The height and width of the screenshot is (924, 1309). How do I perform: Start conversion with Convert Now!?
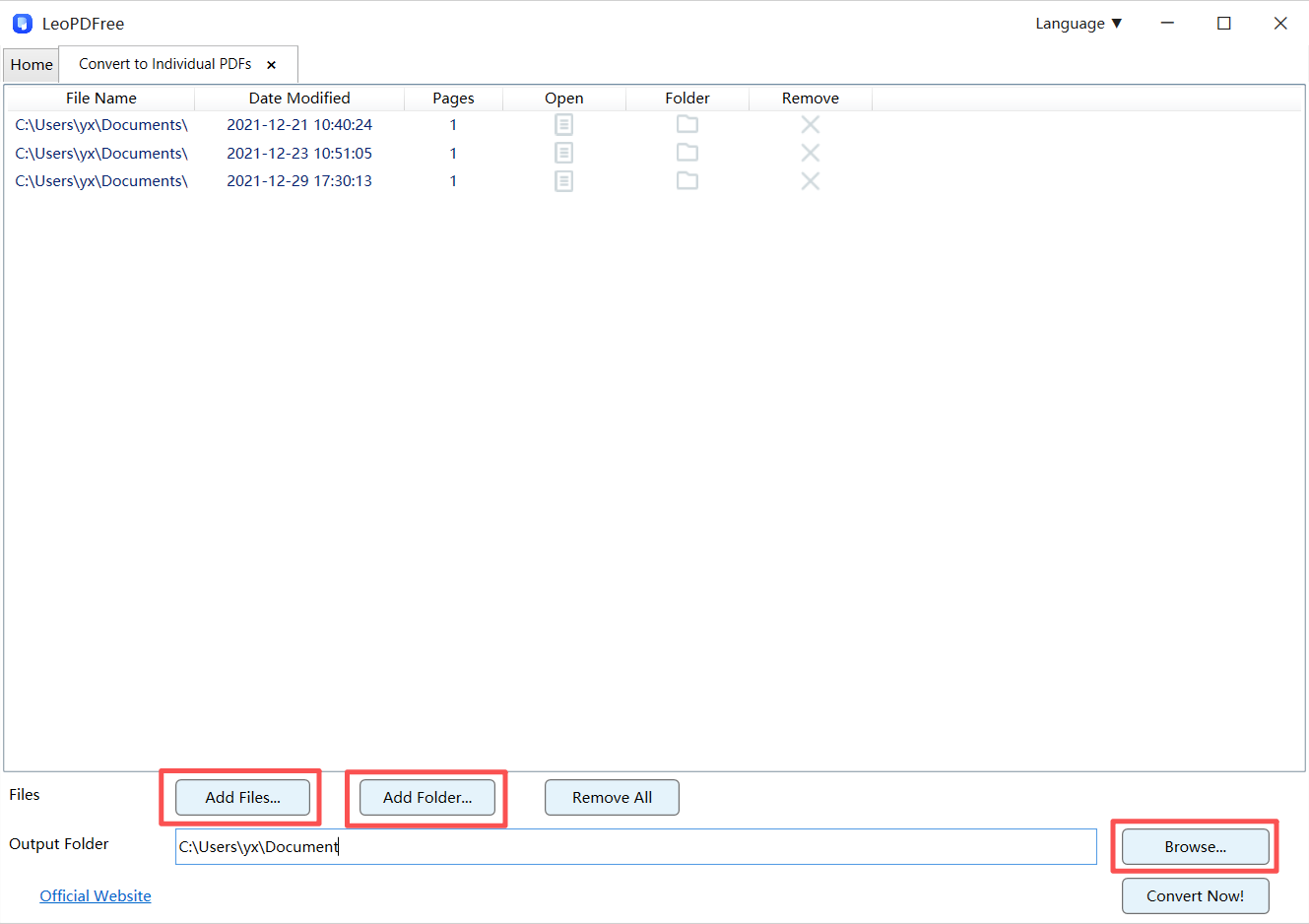(1196, 896)
